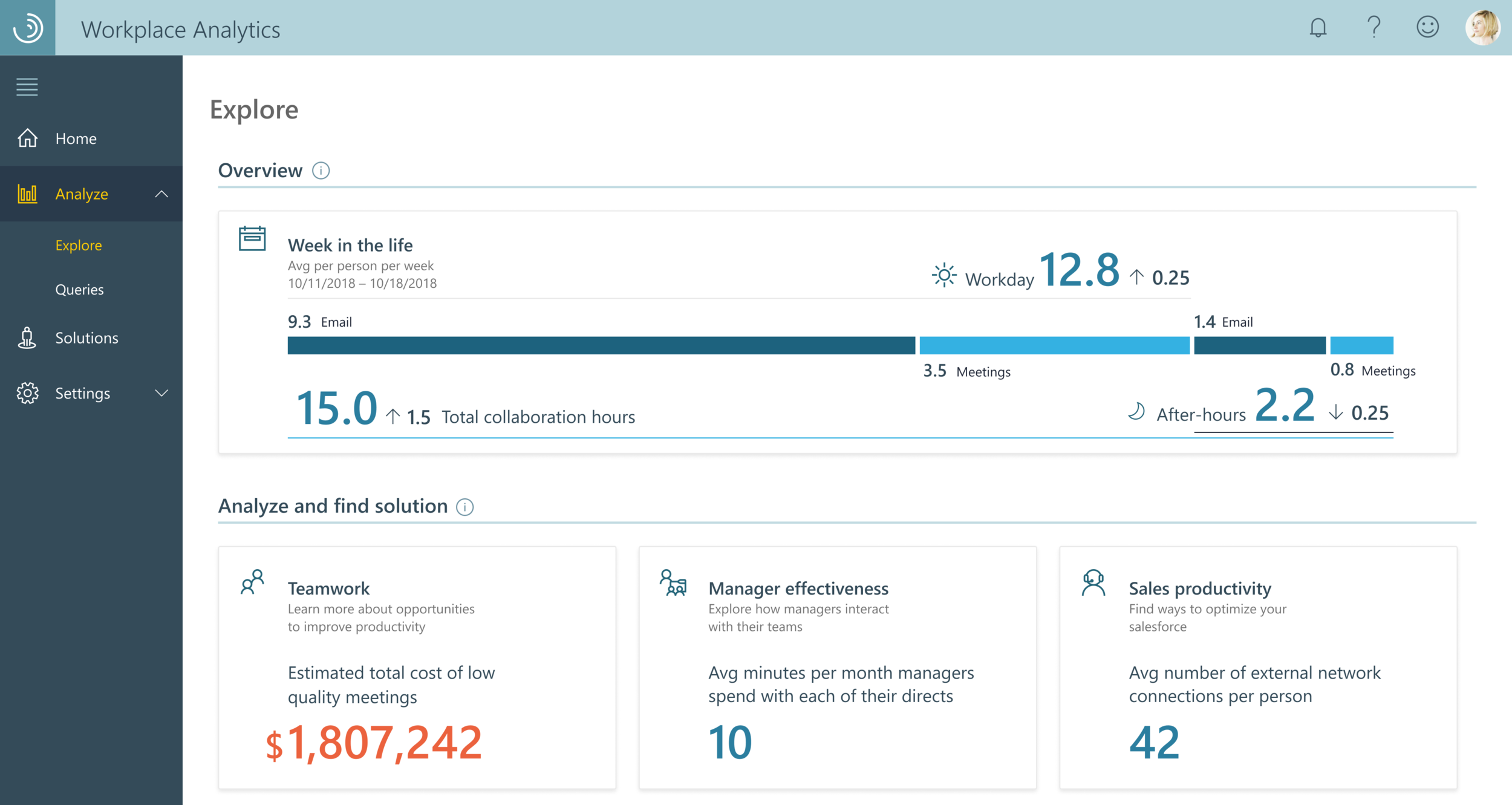Click the notifications bell icon
This screenshot has height=805, width=1512.
1318,28
